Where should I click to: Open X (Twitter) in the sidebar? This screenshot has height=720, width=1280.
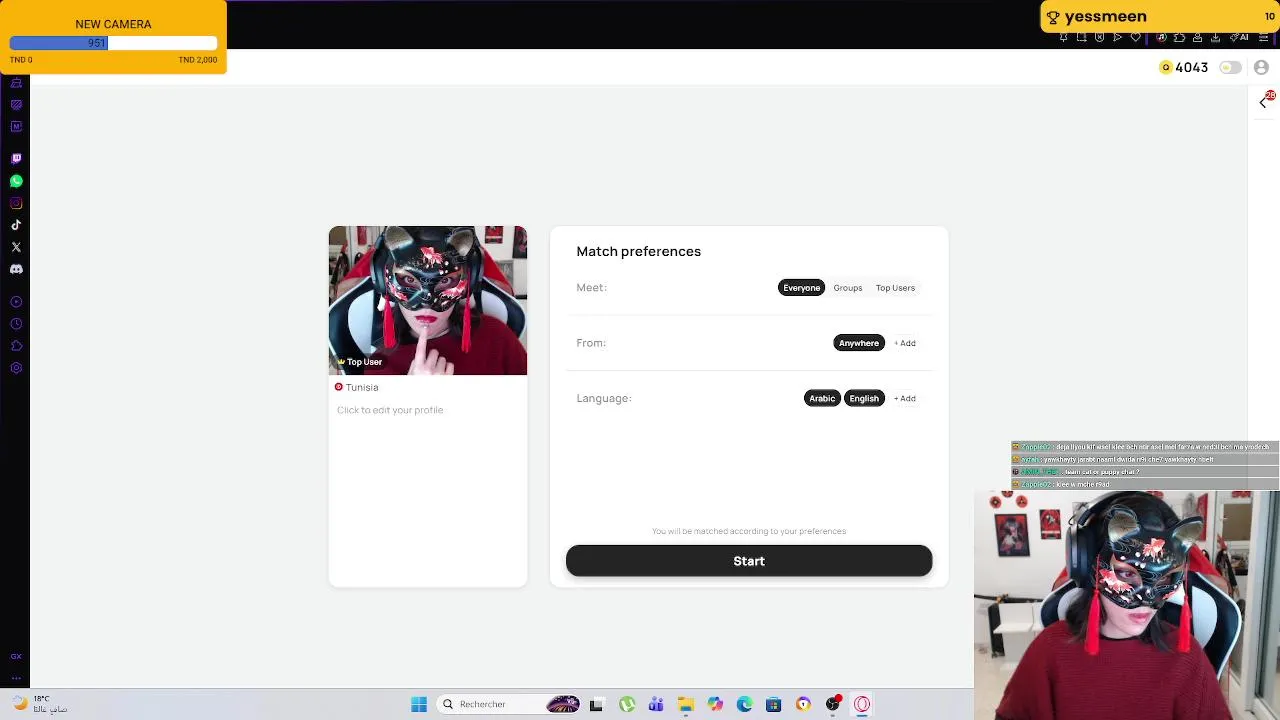coord(16,247)
